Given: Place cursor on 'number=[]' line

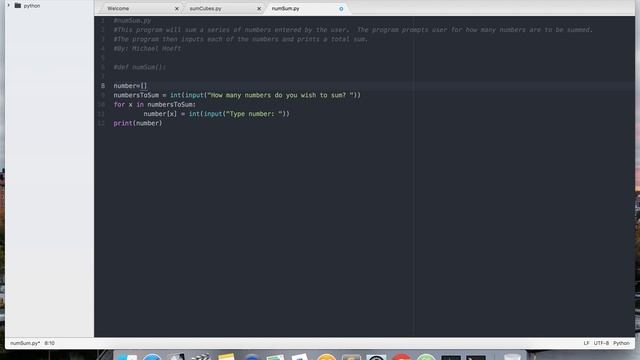Looking at the screenshot, I should [130, 86].
